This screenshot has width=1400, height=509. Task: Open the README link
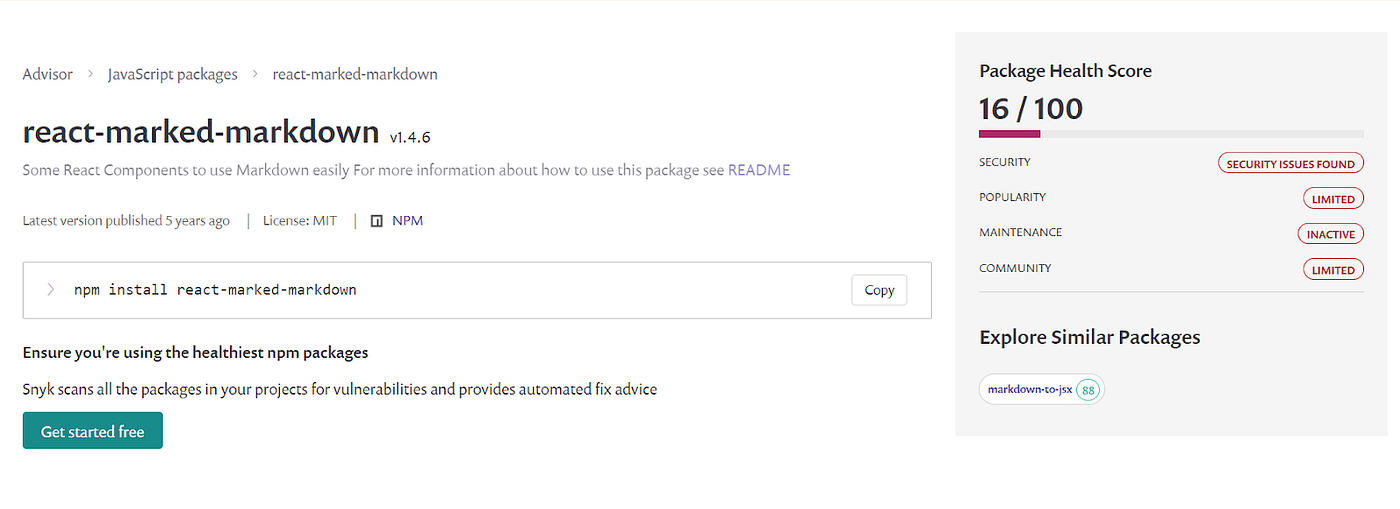point(759,170)
